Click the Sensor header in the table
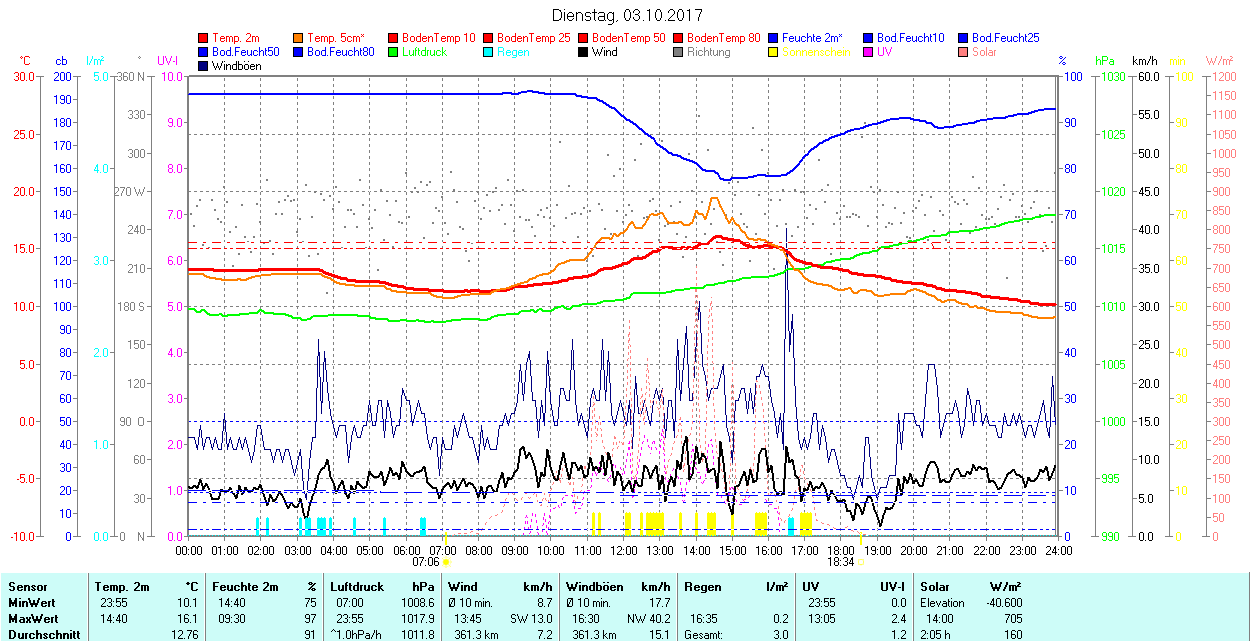This screenshot has height=641, width=1250. (x=28, y=587)
